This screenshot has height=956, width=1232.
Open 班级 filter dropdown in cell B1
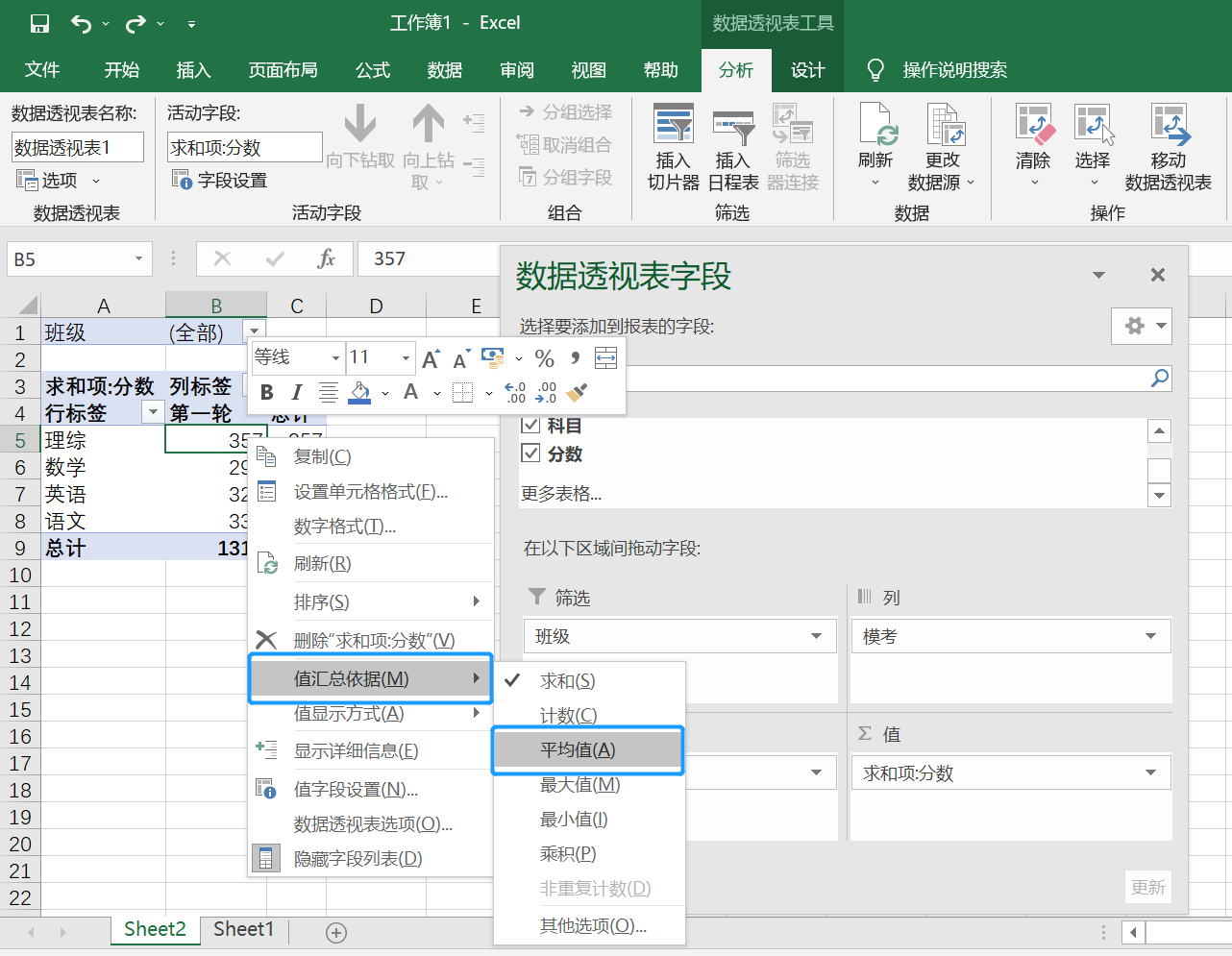click(x=253, y=331)
